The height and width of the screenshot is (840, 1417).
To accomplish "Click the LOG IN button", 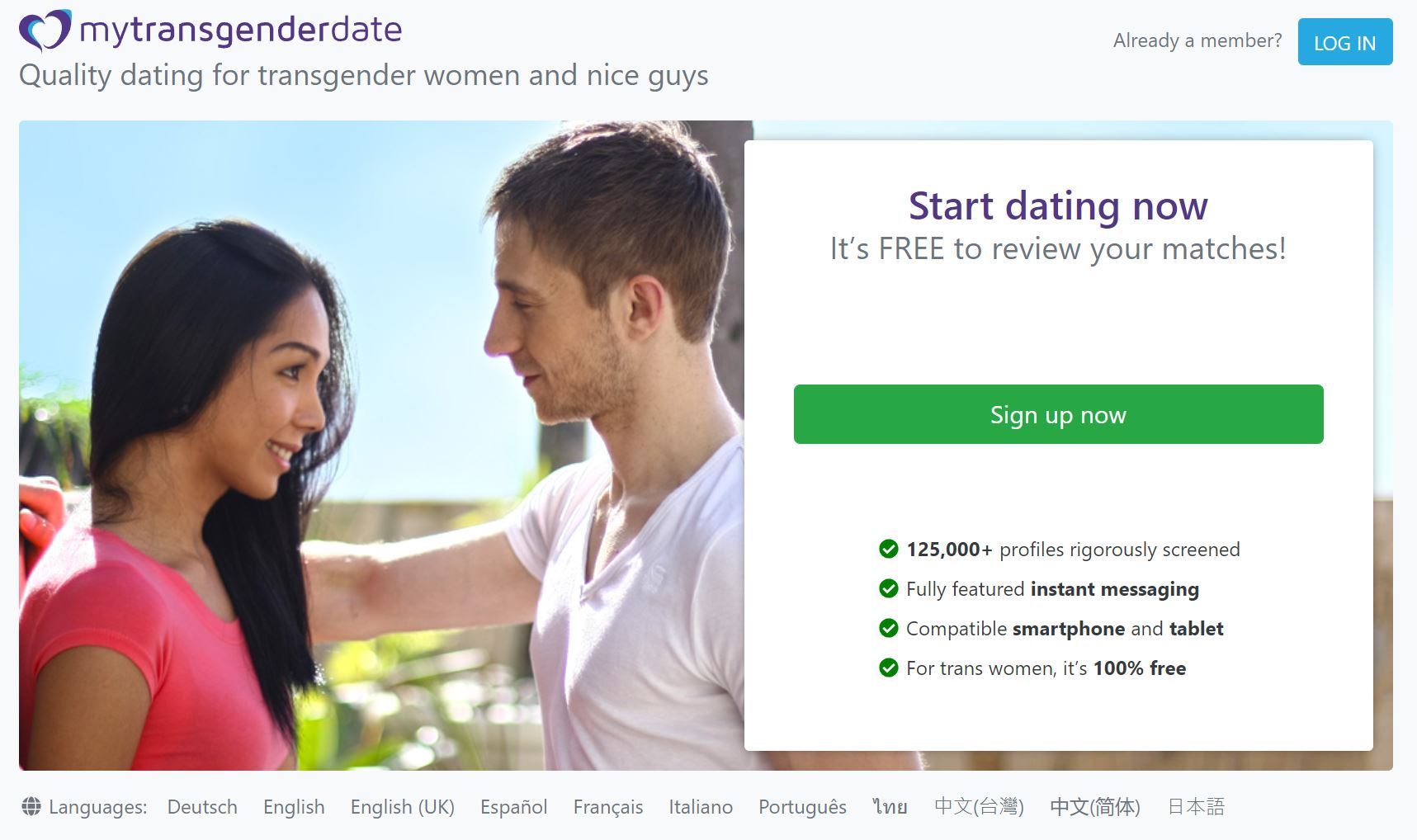I will coord(1344,42).
